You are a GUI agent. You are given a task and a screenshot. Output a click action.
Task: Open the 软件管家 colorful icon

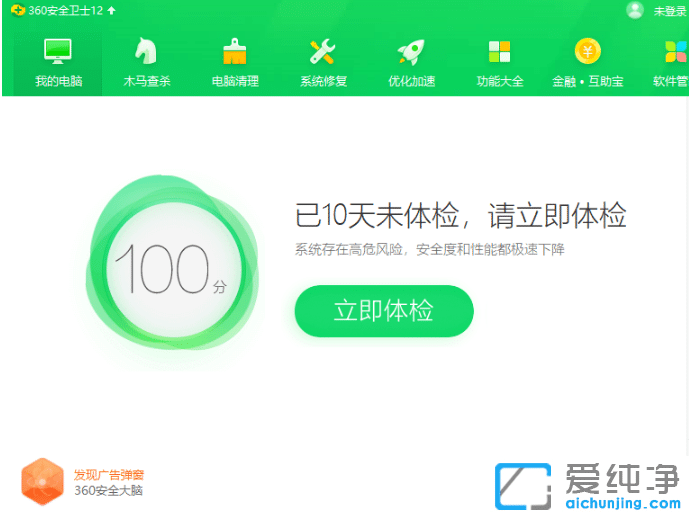[x=676, y=51]
